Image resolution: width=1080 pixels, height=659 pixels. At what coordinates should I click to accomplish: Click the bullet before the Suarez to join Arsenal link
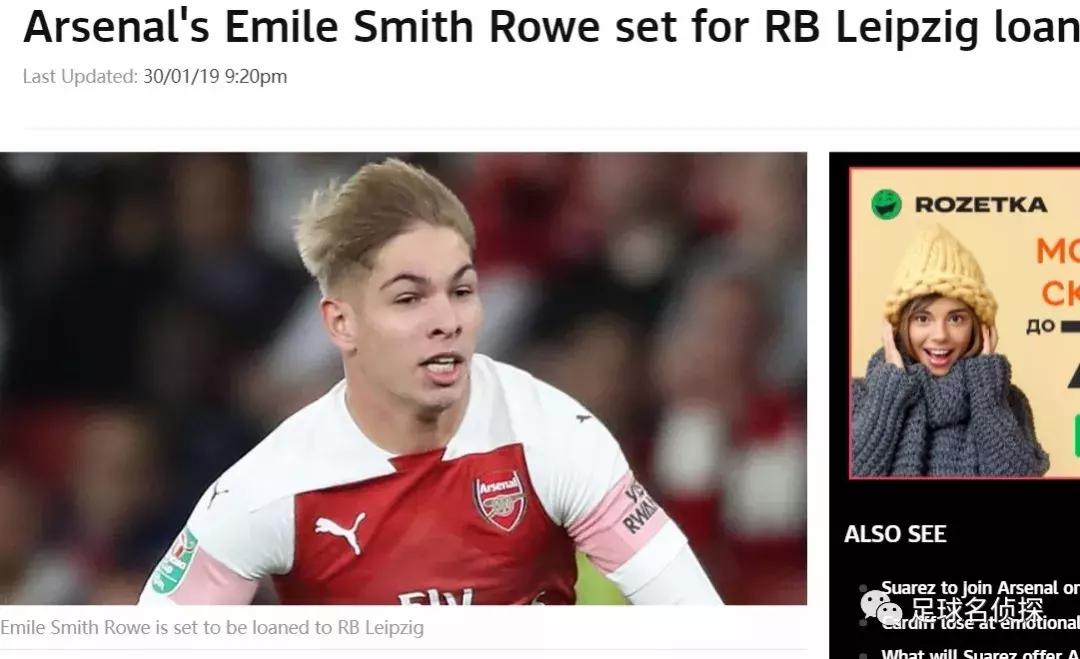863,588
